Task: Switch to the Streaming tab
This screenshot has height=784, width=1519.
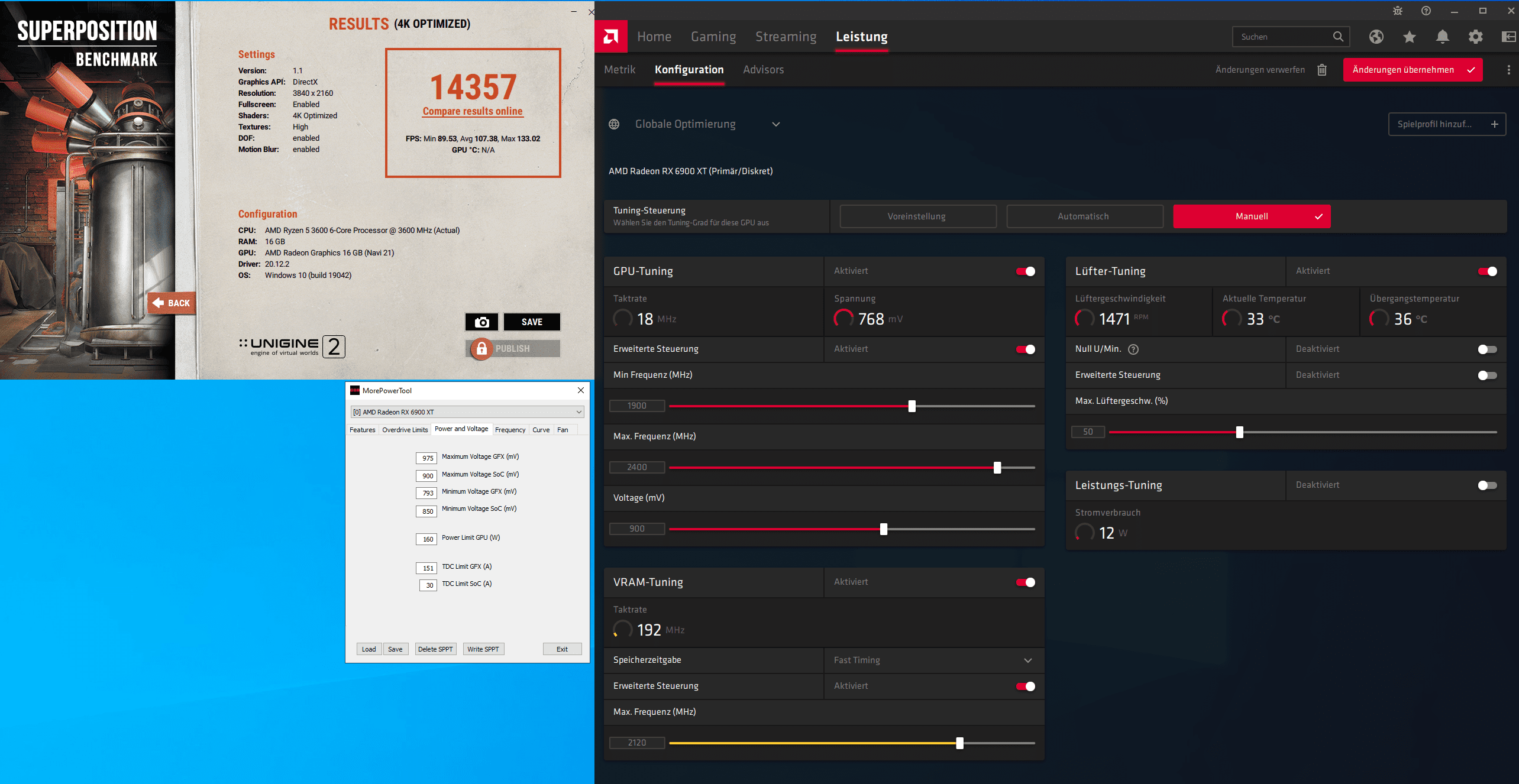Action: (x=786, y=37)
